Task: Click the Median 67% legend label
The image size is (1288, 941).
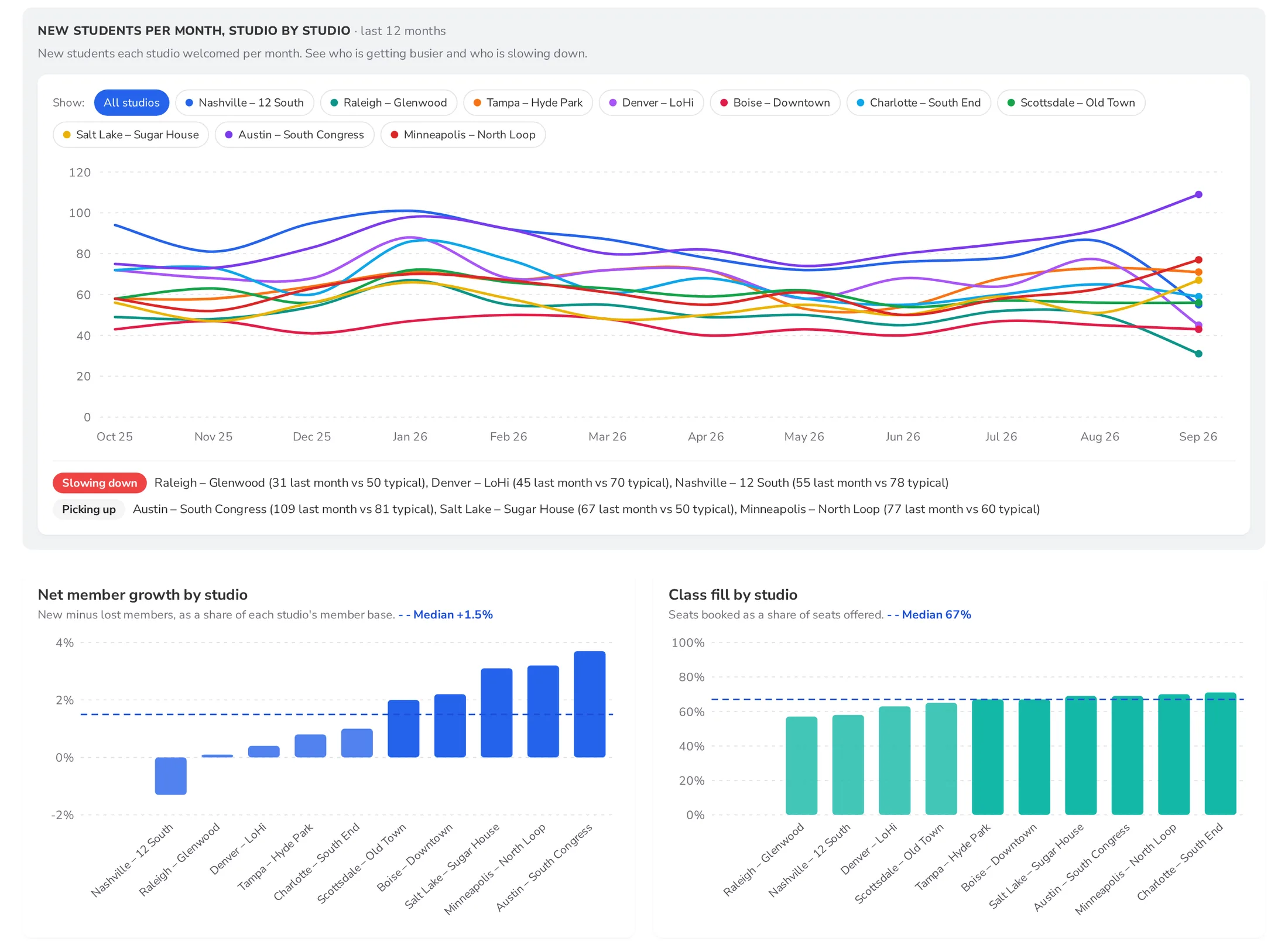Action: 929,614
